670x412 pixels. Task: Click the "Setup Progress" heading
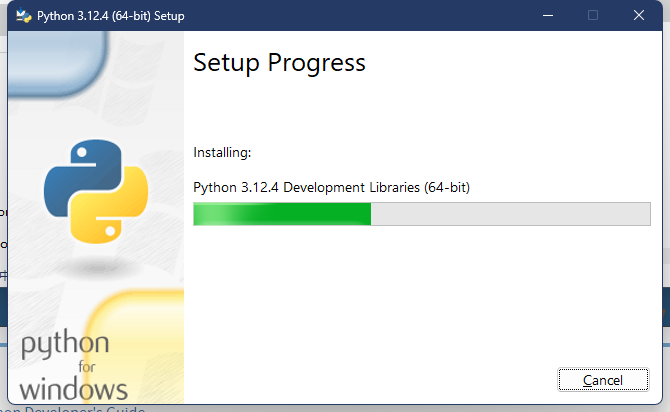click(x=279, y=63)
